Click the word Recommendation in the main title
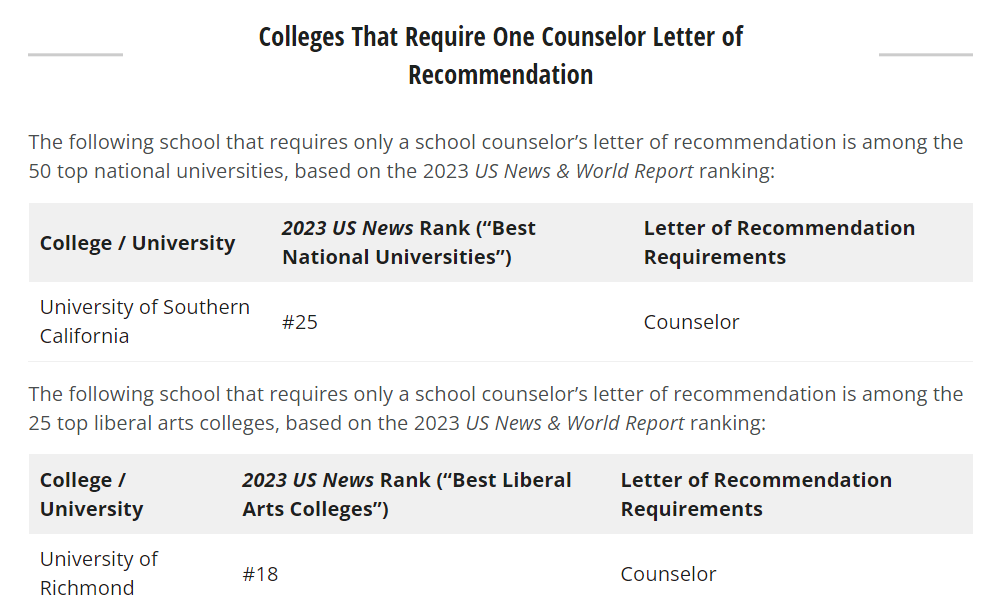 click(500, 75)
